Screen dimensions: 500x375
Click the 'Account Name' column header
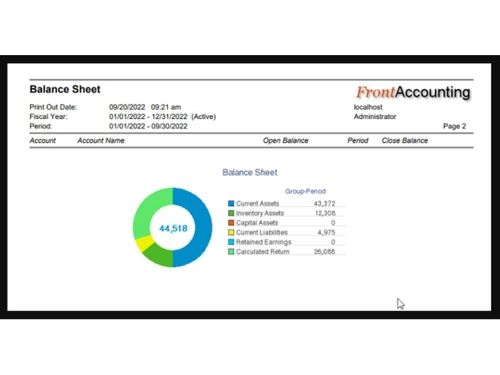(101, 141)
